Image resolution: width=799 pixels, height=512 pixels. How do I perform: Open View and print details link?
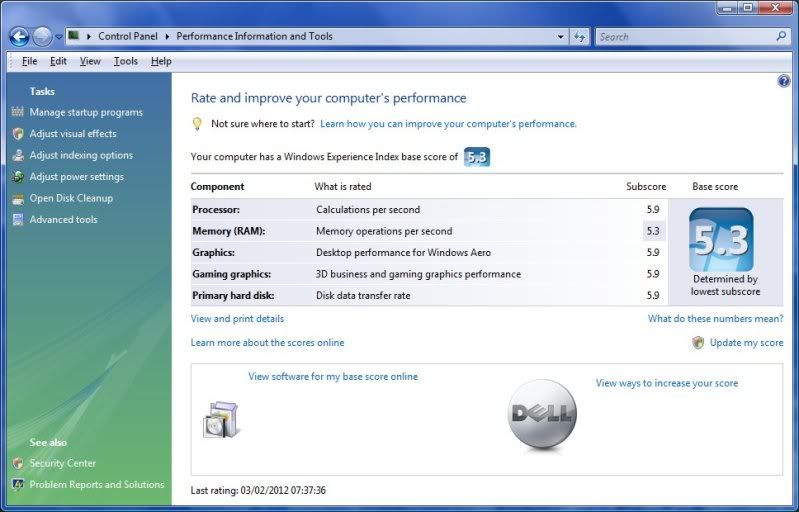coord(237,319)
